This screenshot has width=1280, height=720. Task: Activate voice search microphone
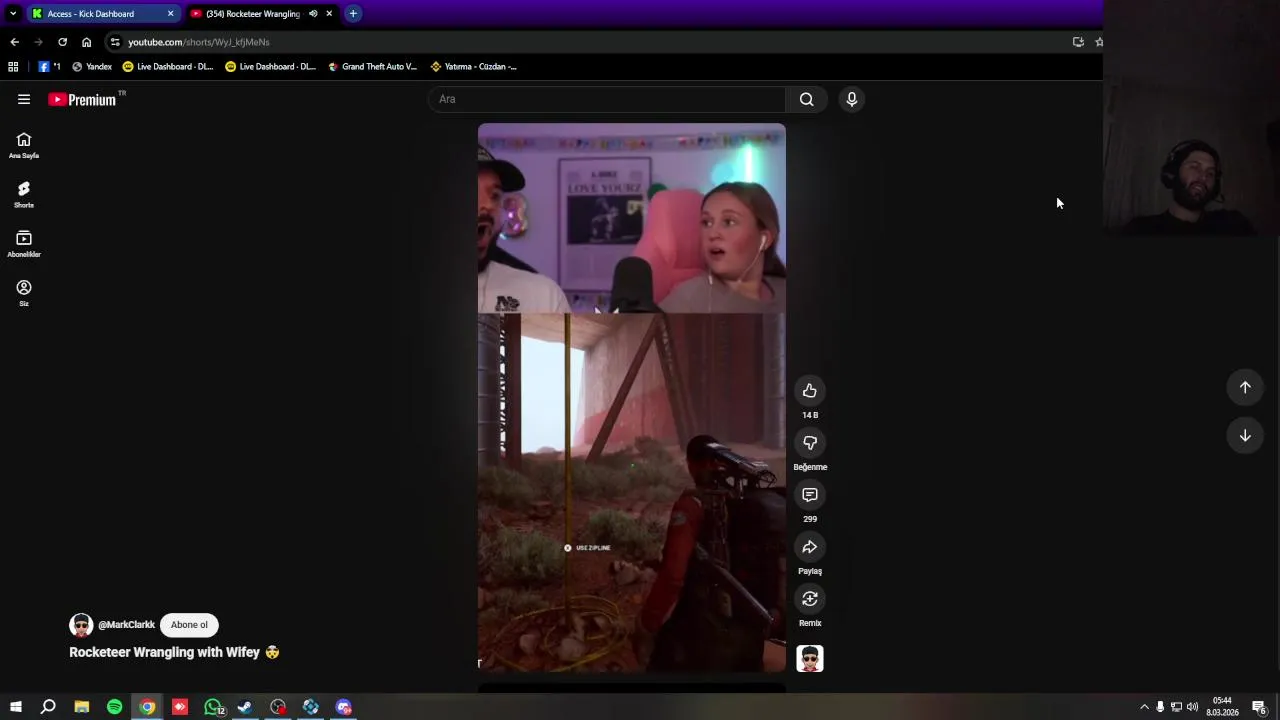[x=852, y=99]
